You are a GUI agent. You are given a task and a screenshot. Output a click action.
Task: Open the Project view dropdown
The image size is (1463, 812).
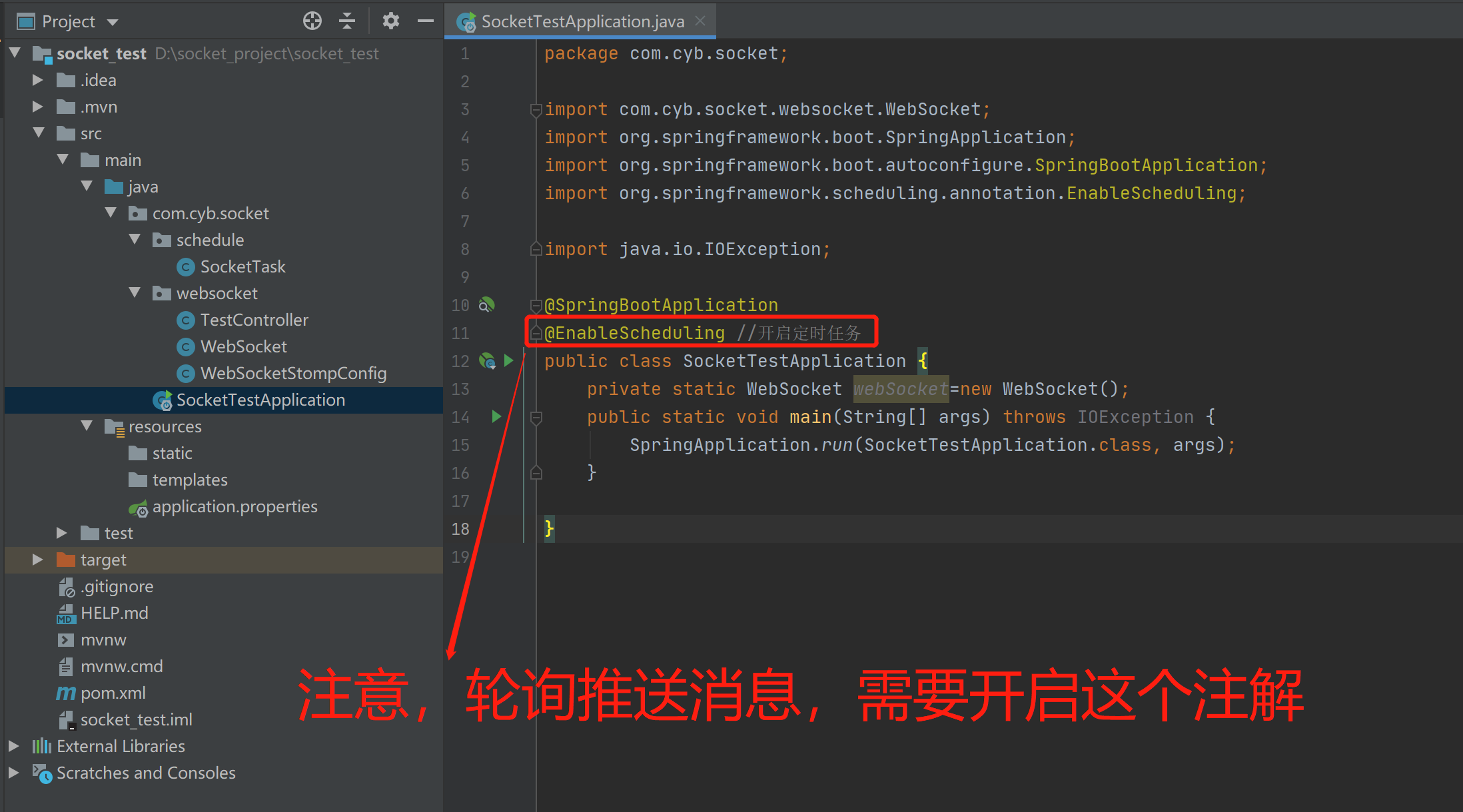tap(111, 21)
